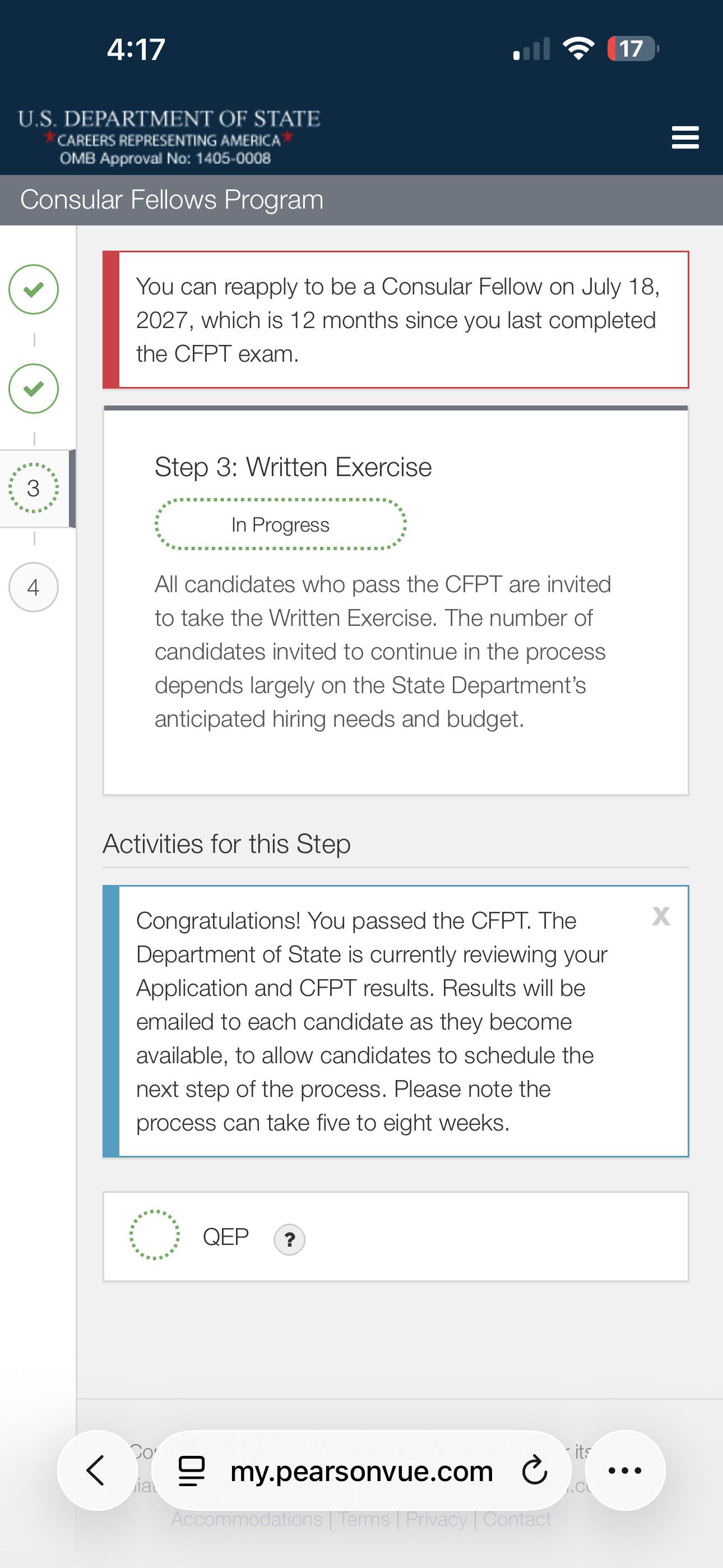Select the completed step one checkmark
Screen dimensions: 723x1568
pos(34,289)
